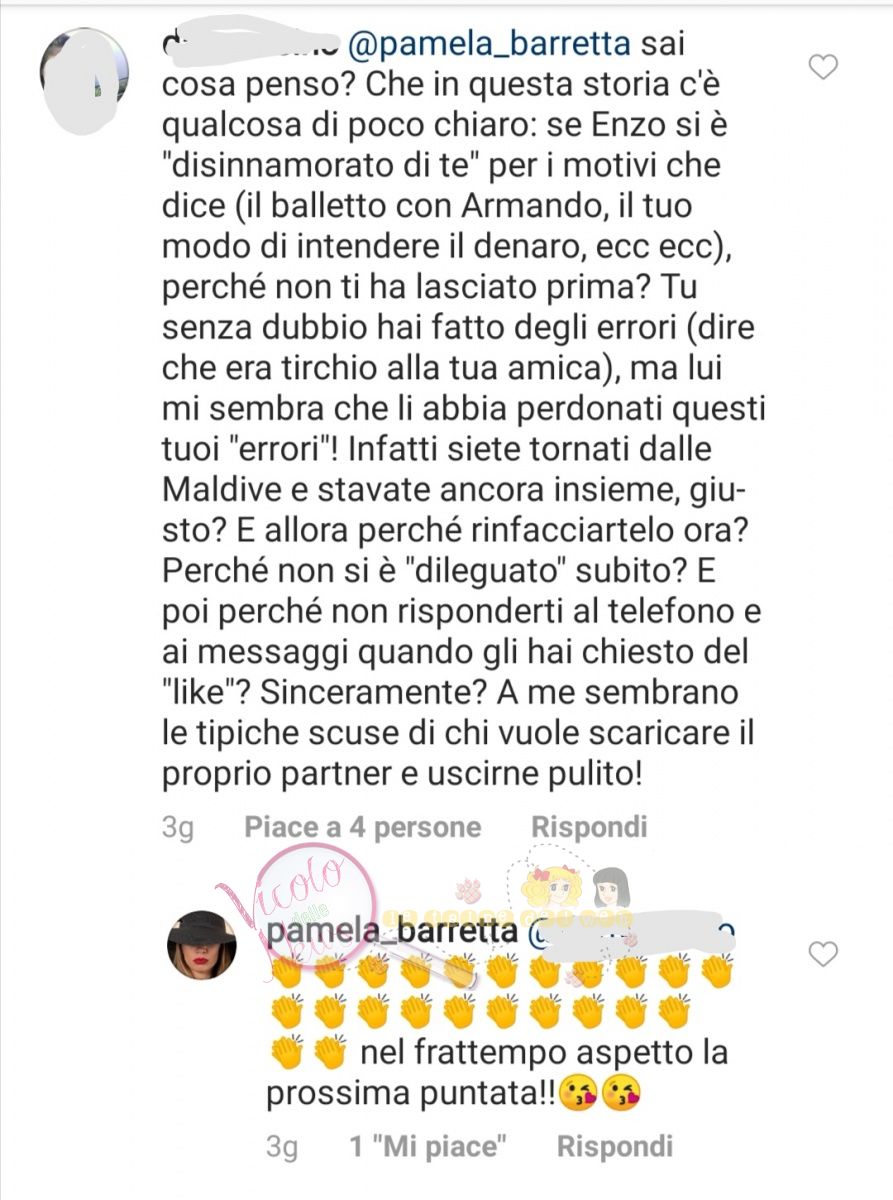View the 'Piace a 4 persone' likes list
Viewport: 893px width, 1200px height.
point(364,828)
